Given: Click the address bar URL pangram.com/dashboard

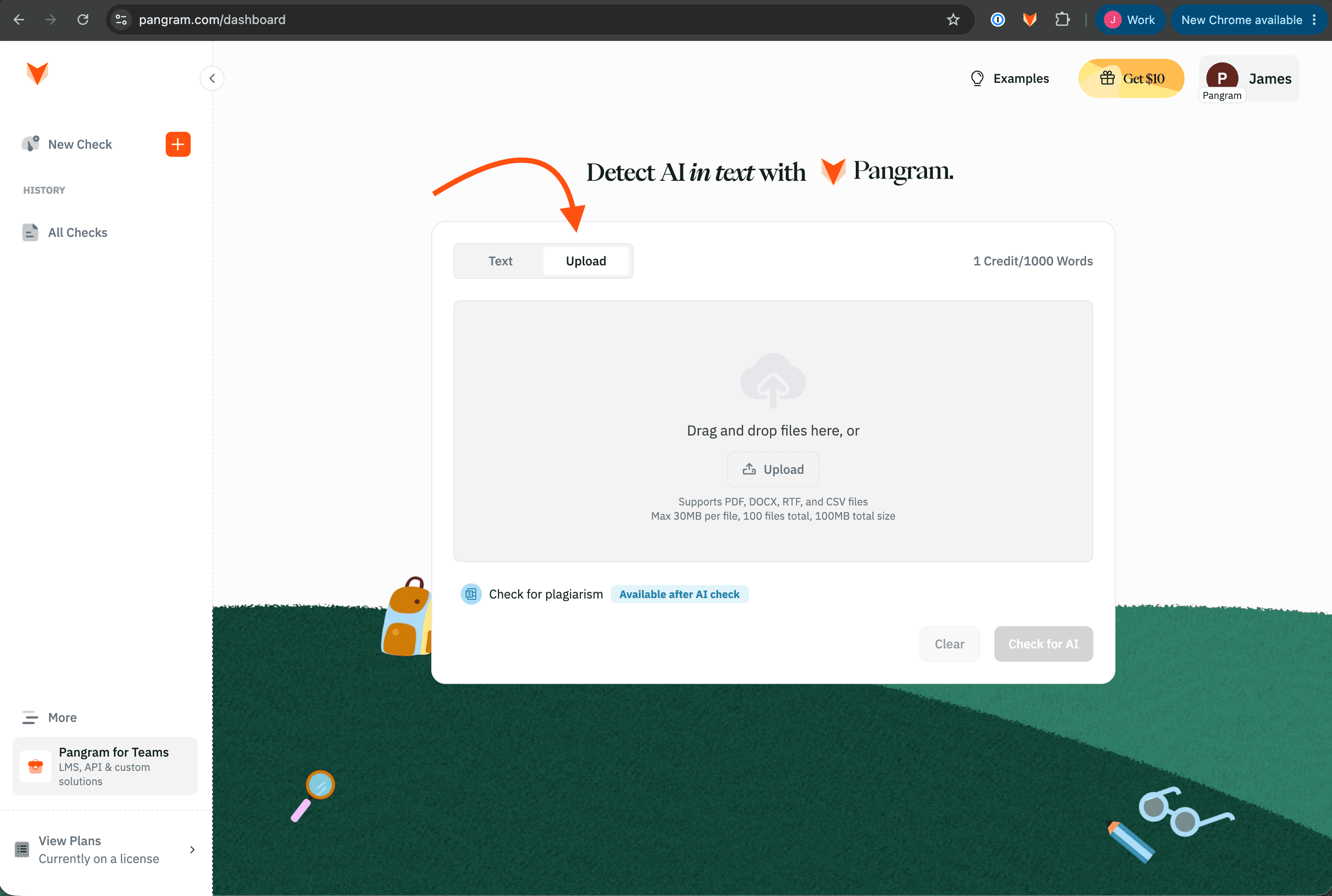Looking at the screenshot, I should tap(212, 20).
